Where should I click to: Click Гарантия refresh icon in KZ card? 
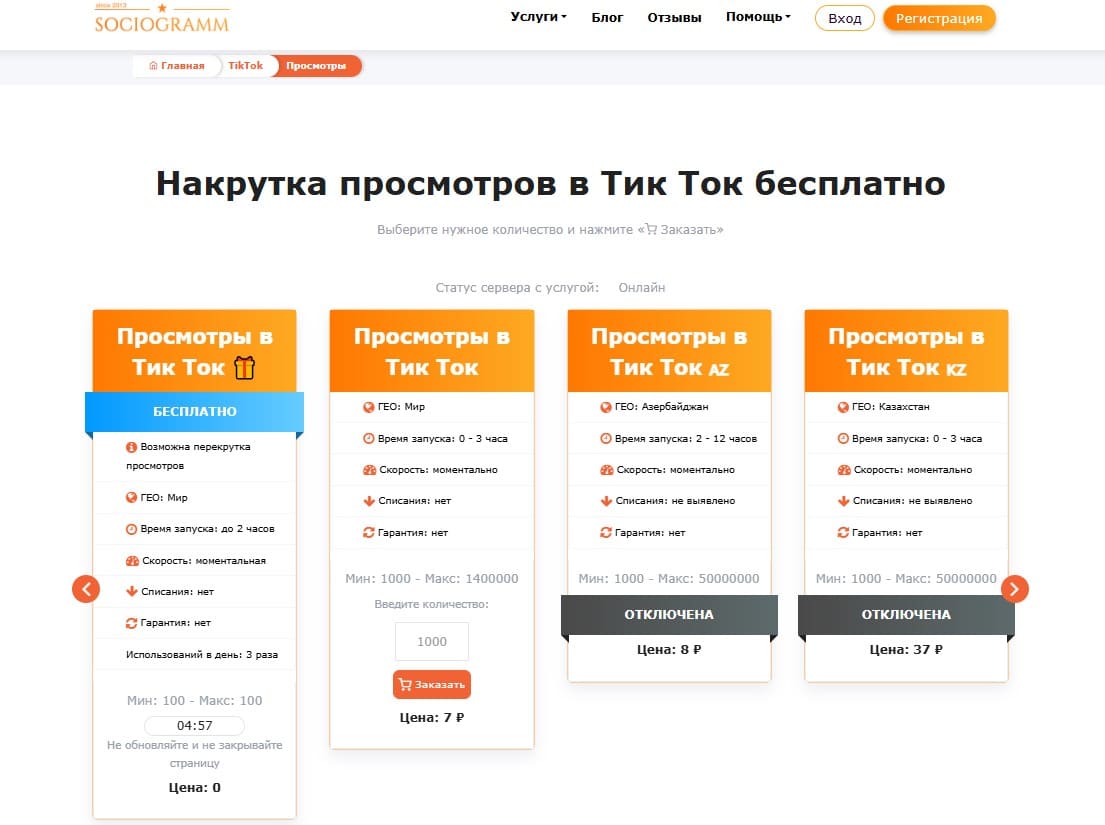[843, 533]
